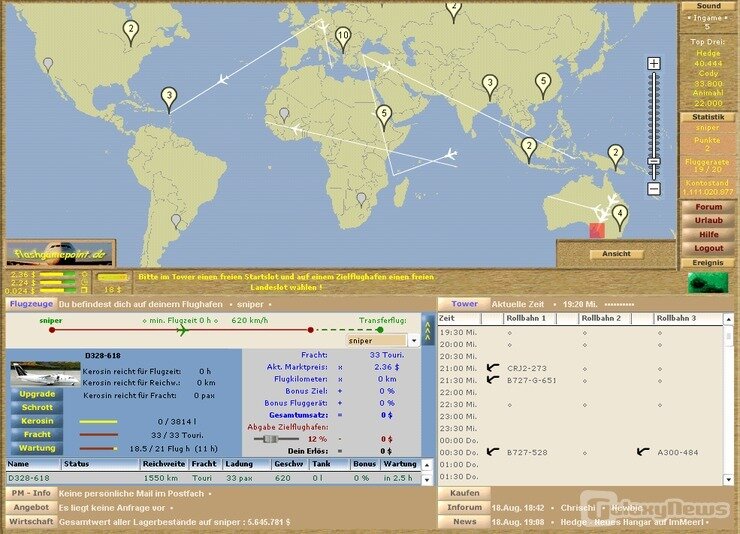Sort the aircraft list by Reichweite column
Image resolution: width=740 pixels, height=534 pixels.
pos(164,464)
